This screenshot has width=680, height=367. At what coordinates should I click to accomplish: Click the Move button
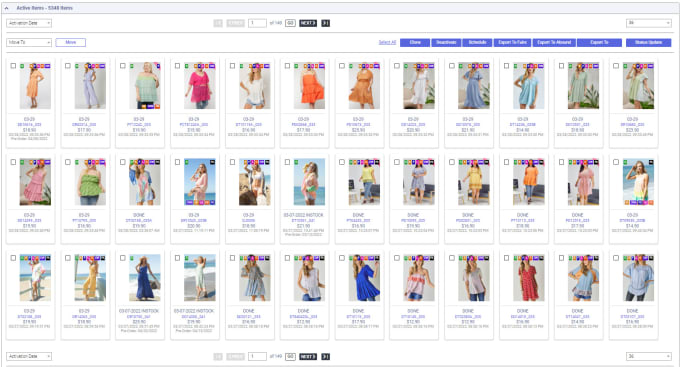(70, 42)
